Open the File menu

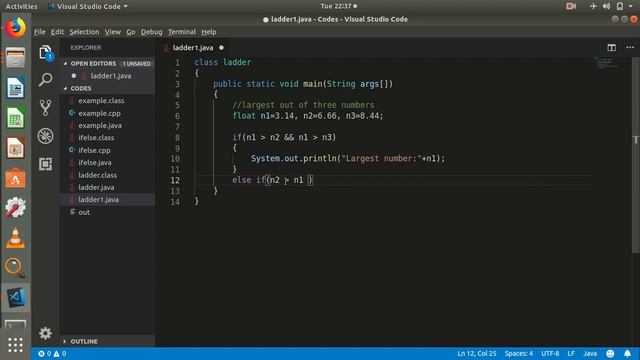[40, 32]
